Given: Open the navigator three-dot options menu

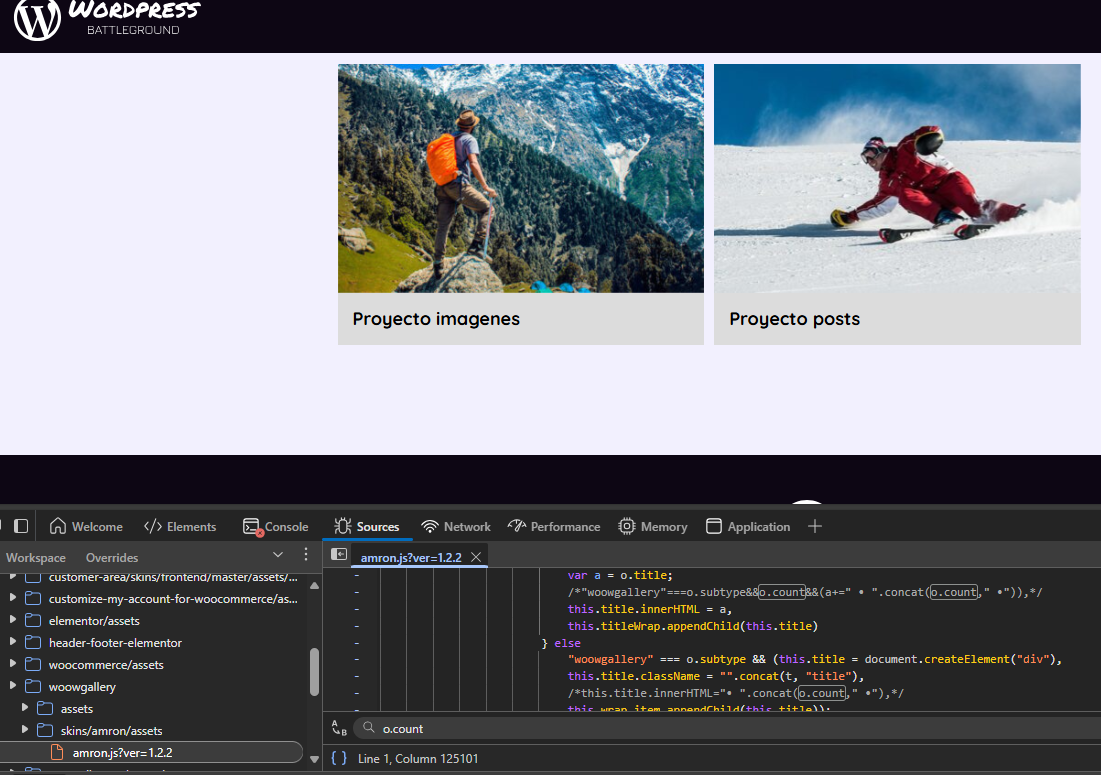Looking at the screenshot, I should [306, 555].
